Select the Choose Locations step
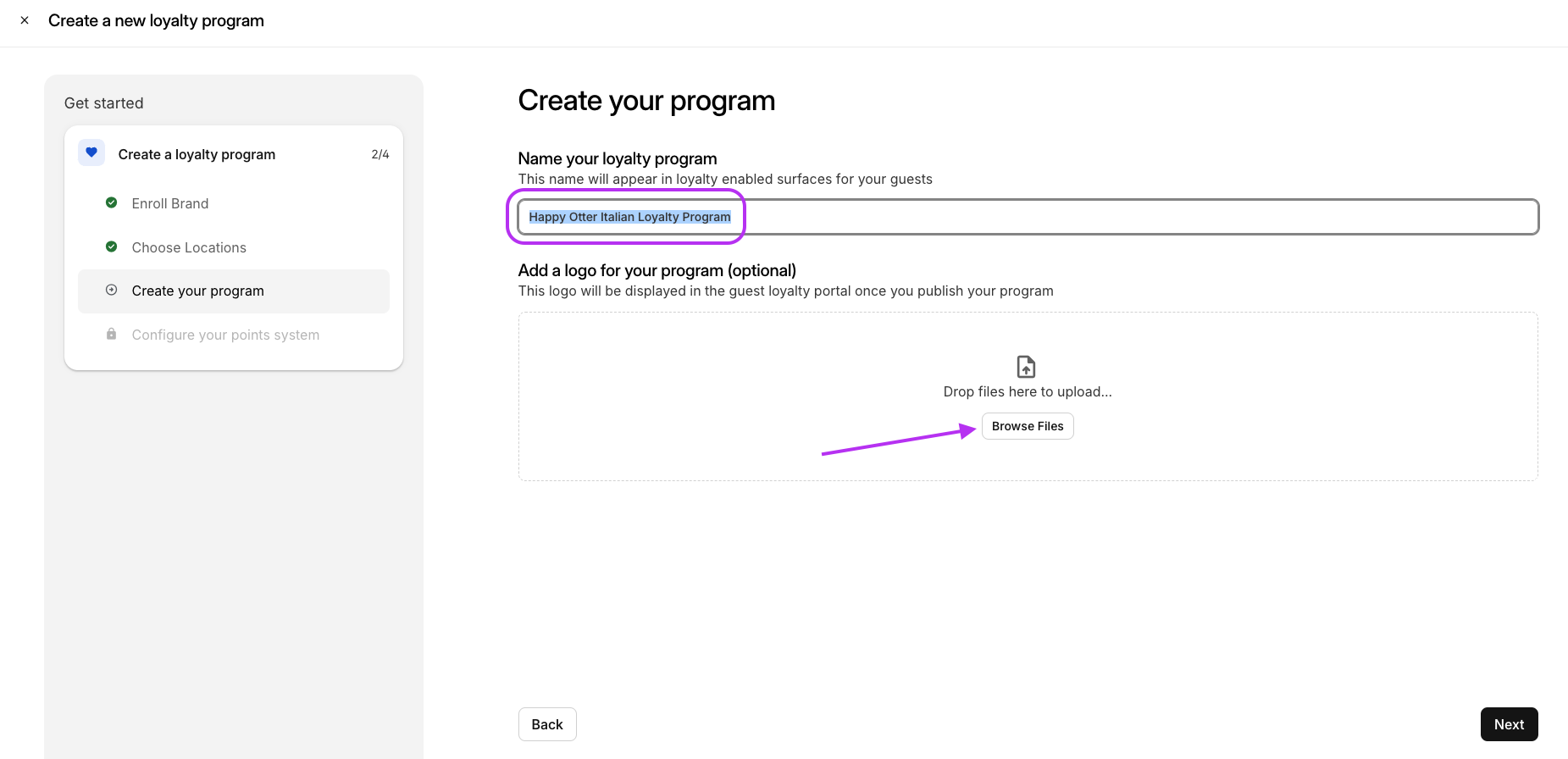 tap(189, 247)
